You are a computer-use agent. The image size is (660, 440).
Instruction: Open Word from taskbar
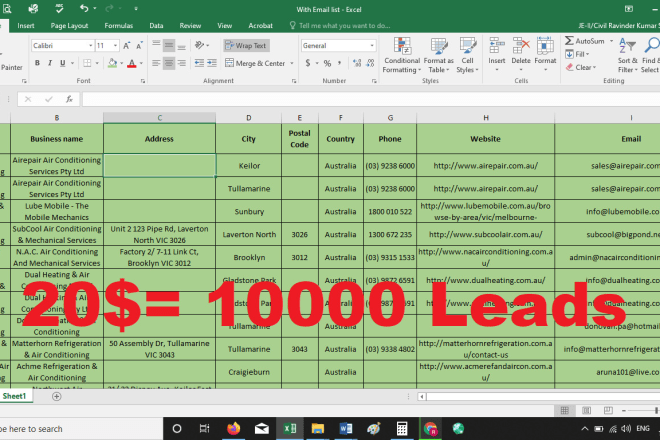(346, 429)
